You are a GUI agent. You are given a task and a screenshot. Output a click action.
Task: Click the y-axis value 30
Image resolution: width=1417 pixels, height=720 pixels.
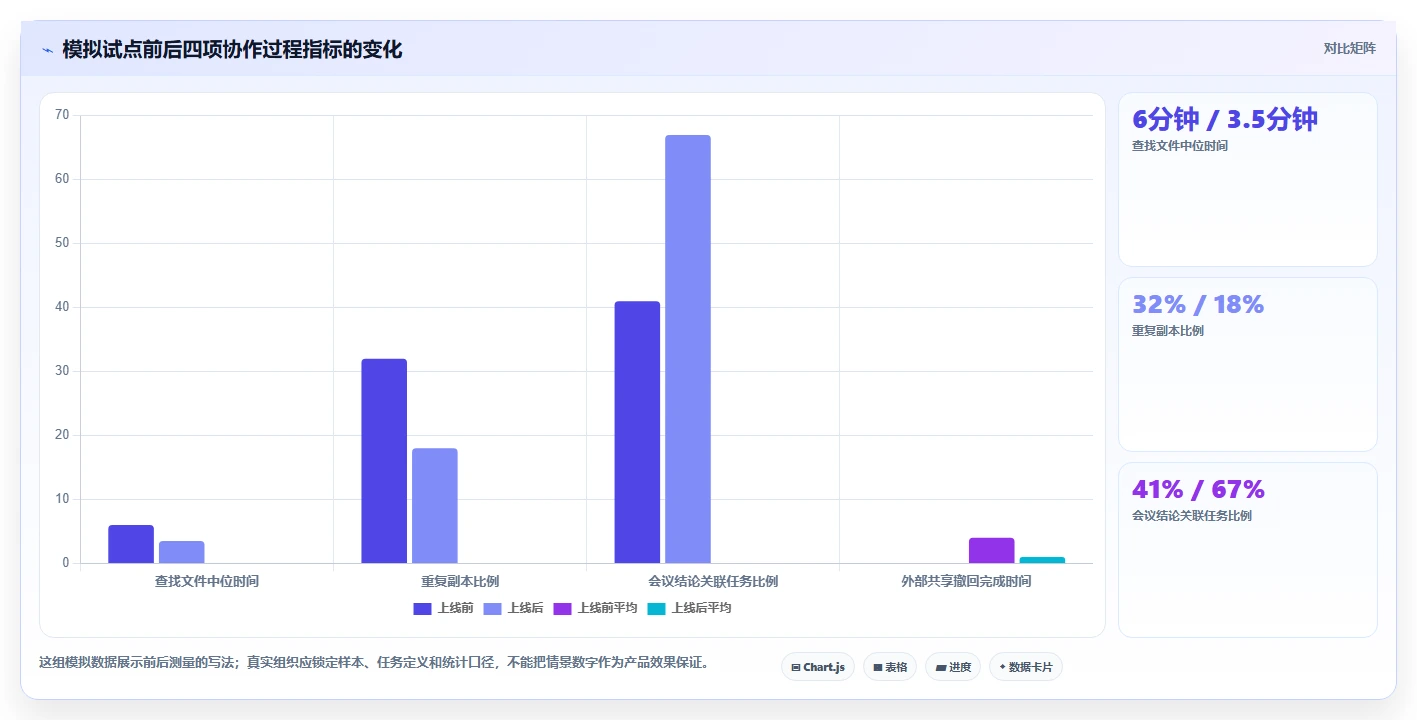tap(62, 371)
